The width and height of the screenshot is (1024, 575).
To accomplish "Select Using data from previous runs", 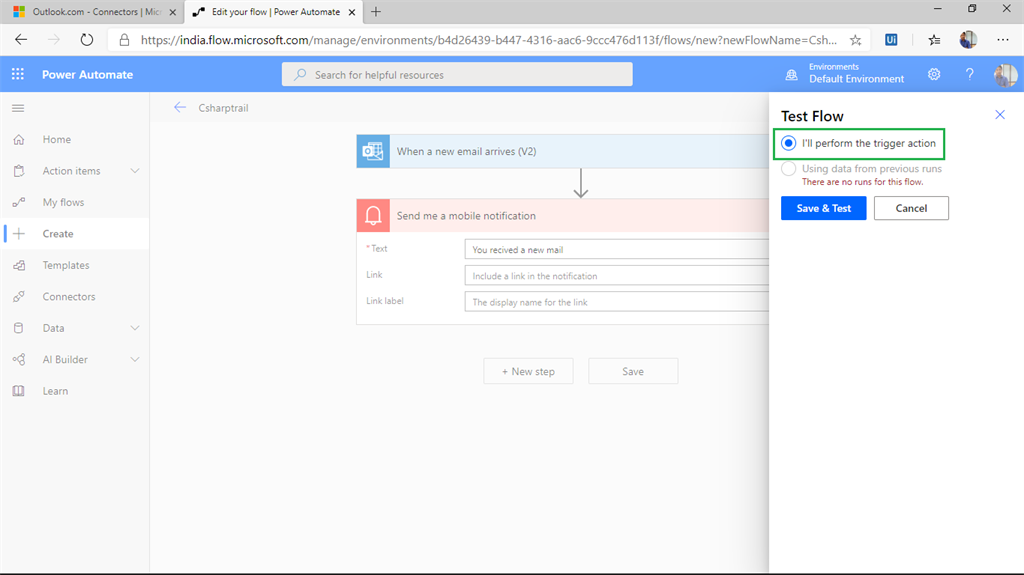I will [788, 169].
